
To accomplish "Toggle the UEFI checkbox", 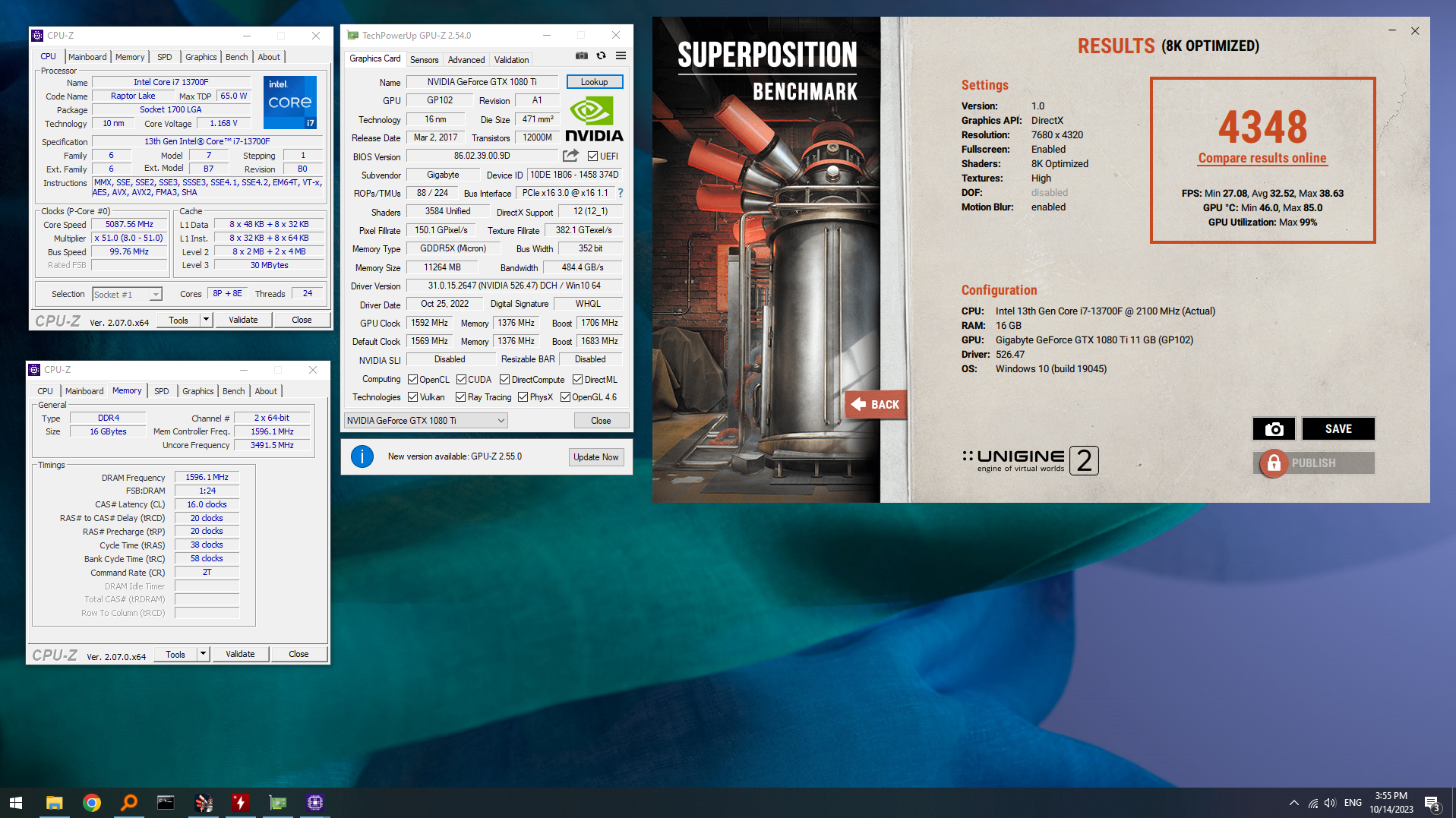I will click(x=592, y=156).
